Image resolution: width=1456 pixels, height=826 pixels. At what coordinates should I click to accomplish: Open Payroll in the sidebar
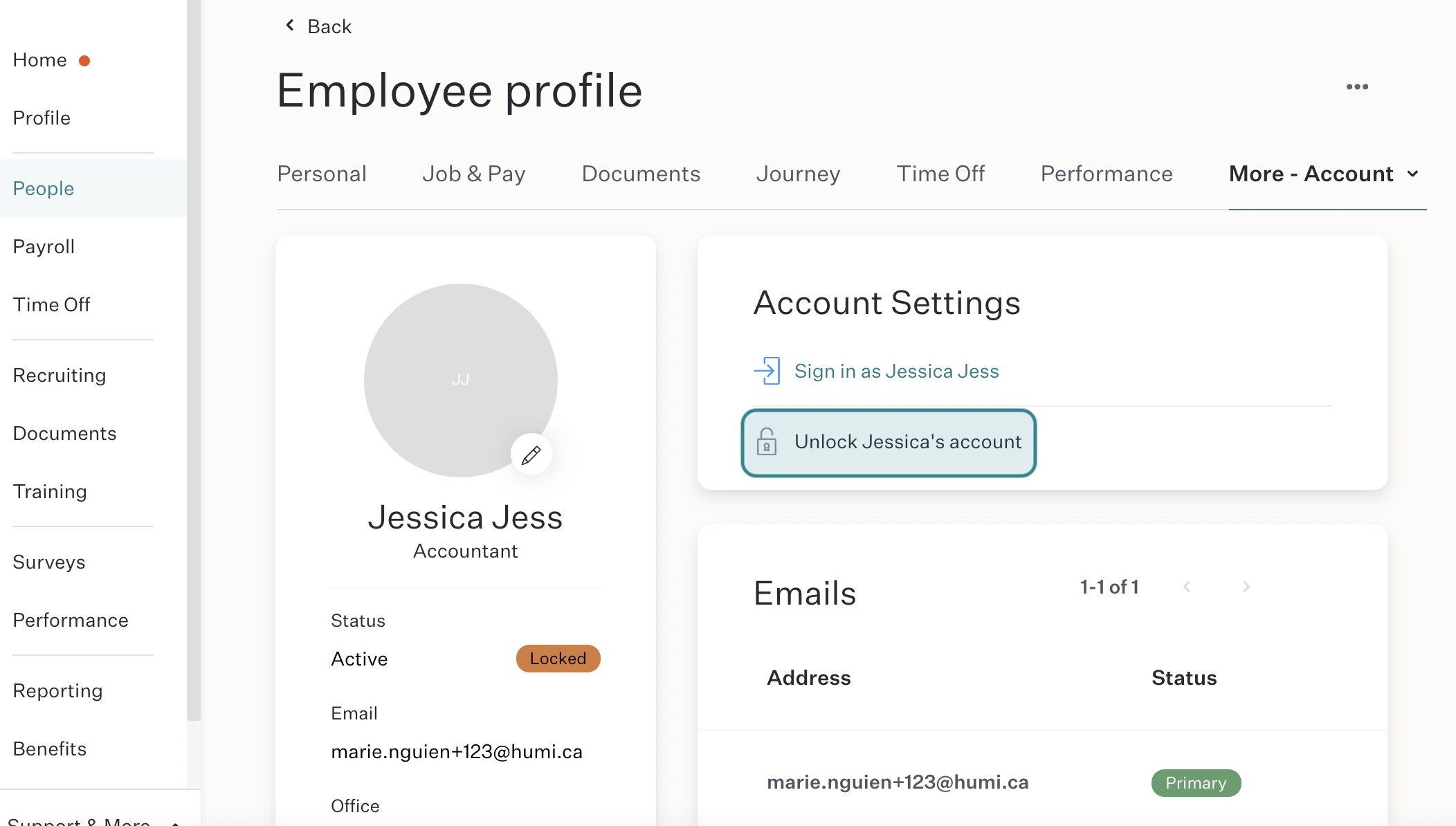coord(44,247)
